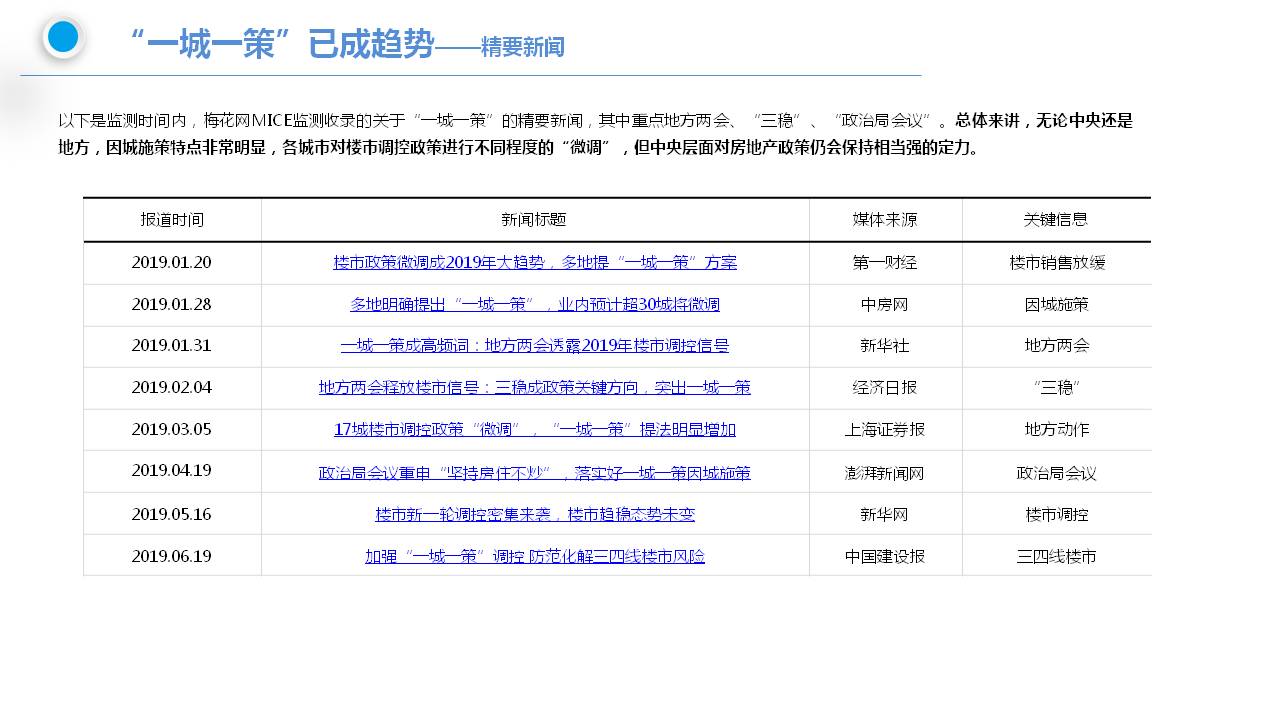Click the 媒体来源 column header
1280x720 pixels.
[885, 220]
